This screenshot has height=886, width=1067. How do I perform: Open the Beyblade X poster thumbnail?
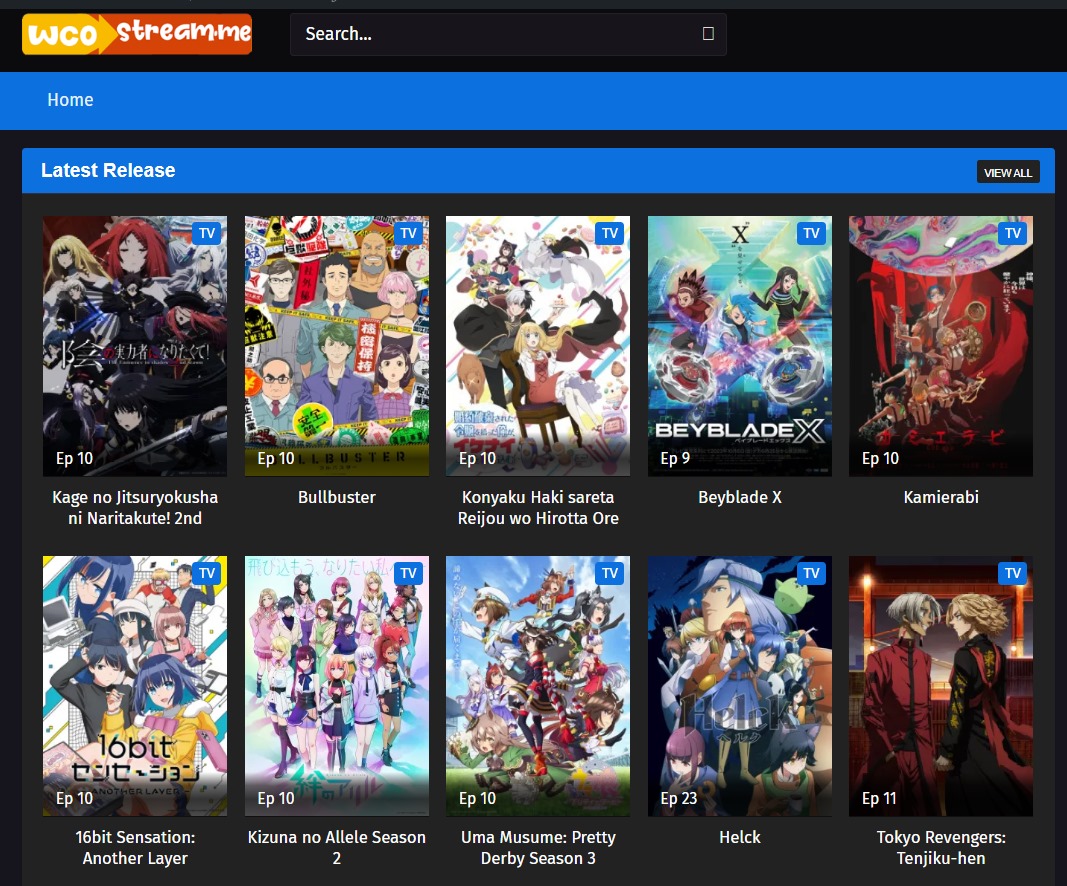(x=740, y=346)
